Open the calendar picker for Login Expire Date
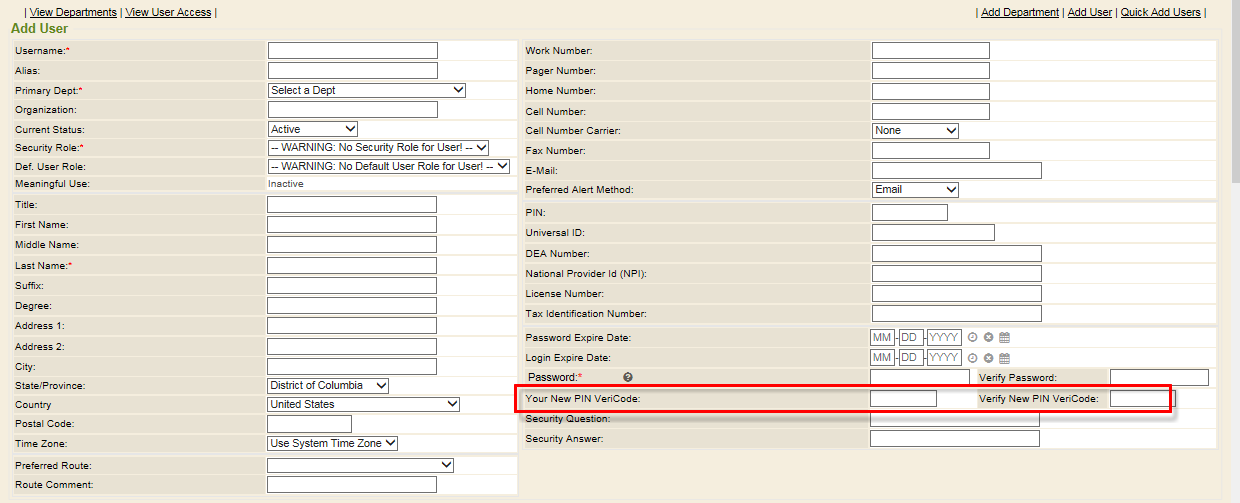1240x503 pixels. click(x=1005, y=358)
